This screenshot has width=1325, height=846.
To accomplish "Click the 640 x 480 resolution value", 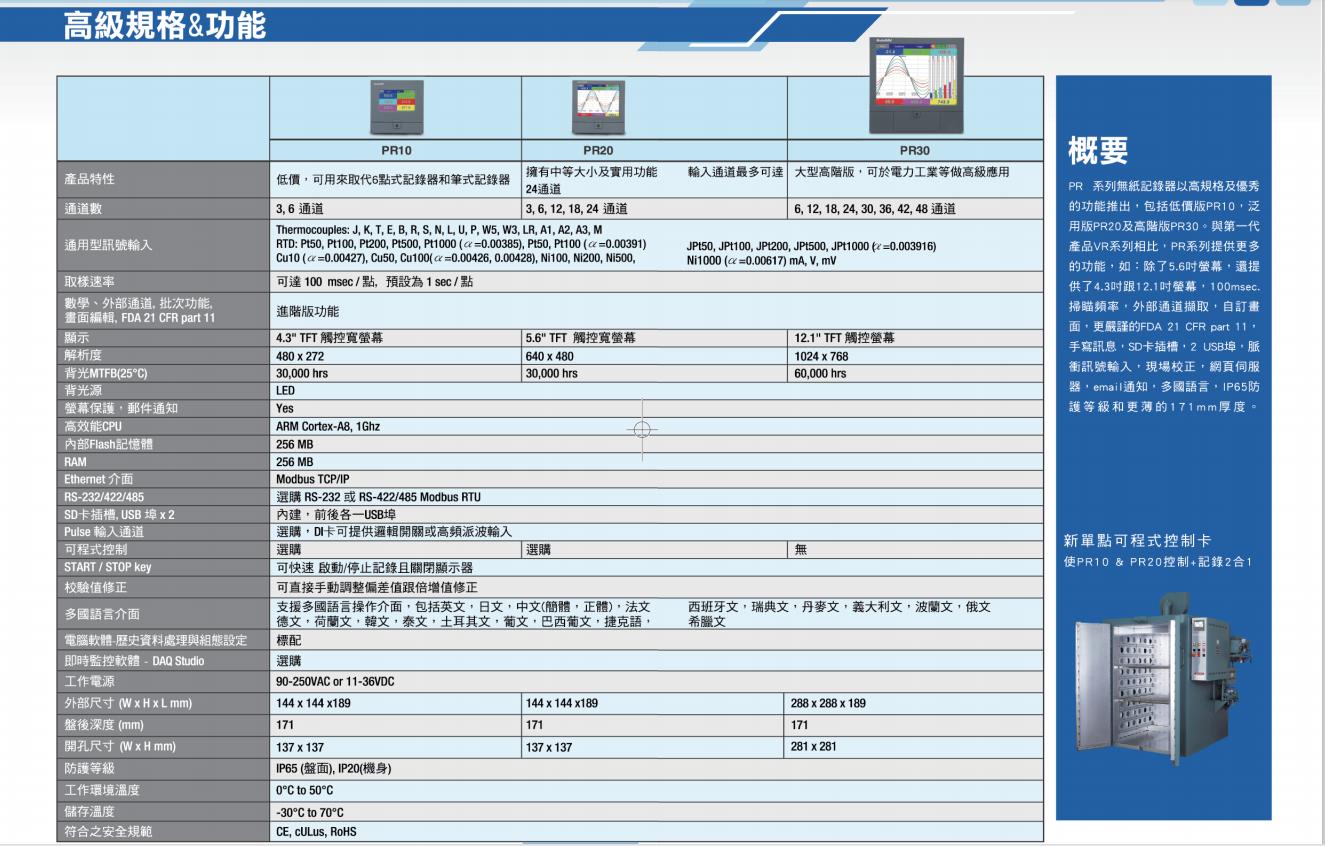I will point(548,355).
